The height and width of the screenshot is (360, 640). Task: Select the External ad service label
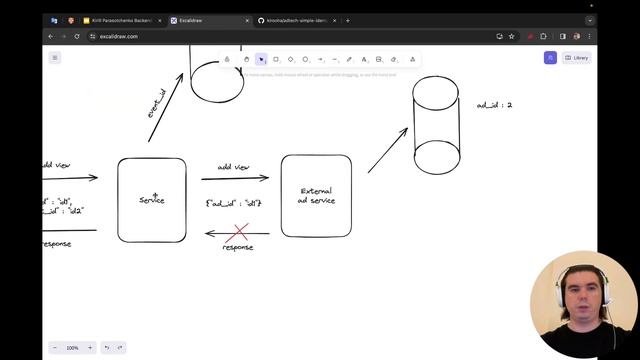pyautogui.click(x=316, y=196)
